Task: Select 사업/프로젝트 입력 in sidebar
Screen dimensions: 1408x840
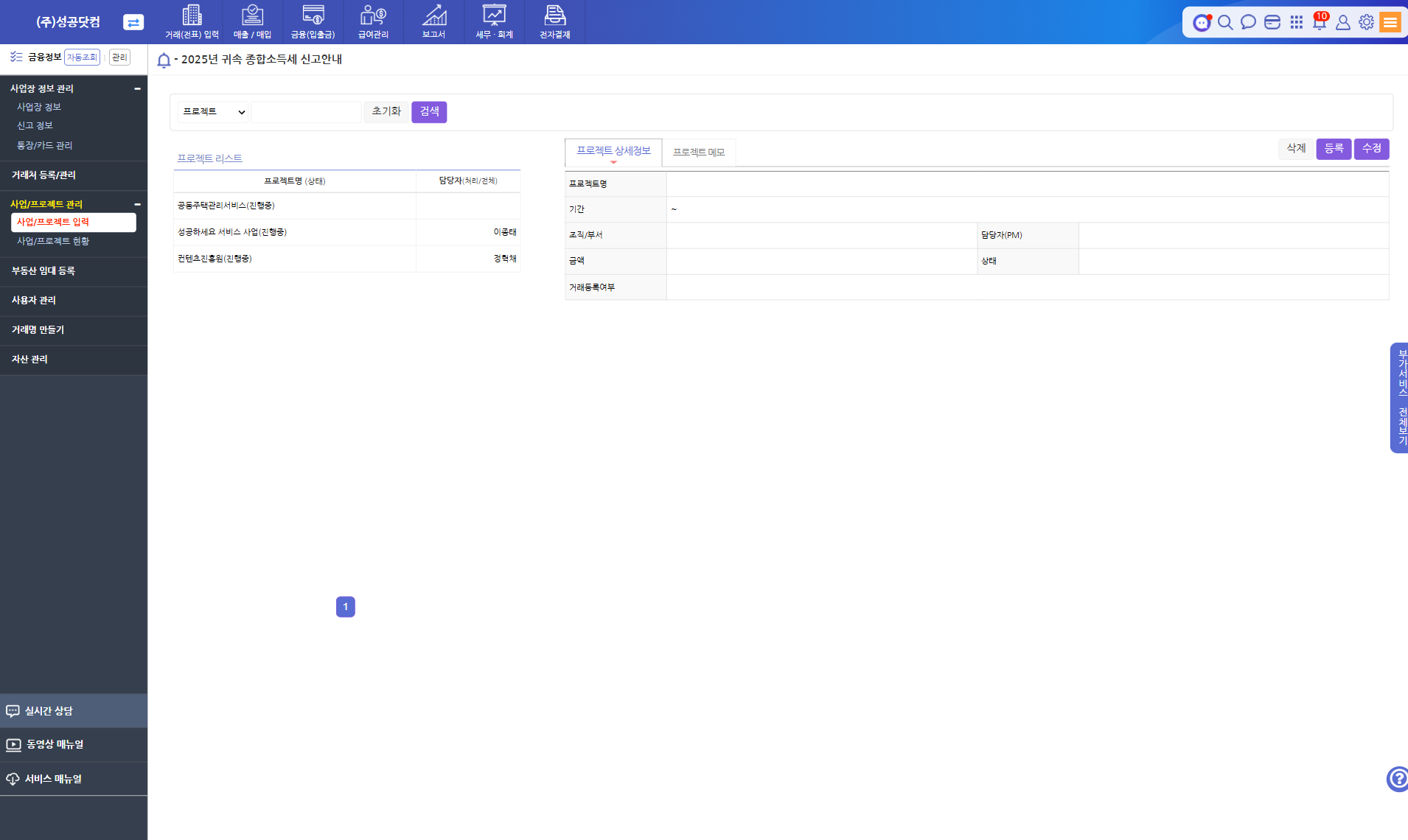Action: (74, 222)
